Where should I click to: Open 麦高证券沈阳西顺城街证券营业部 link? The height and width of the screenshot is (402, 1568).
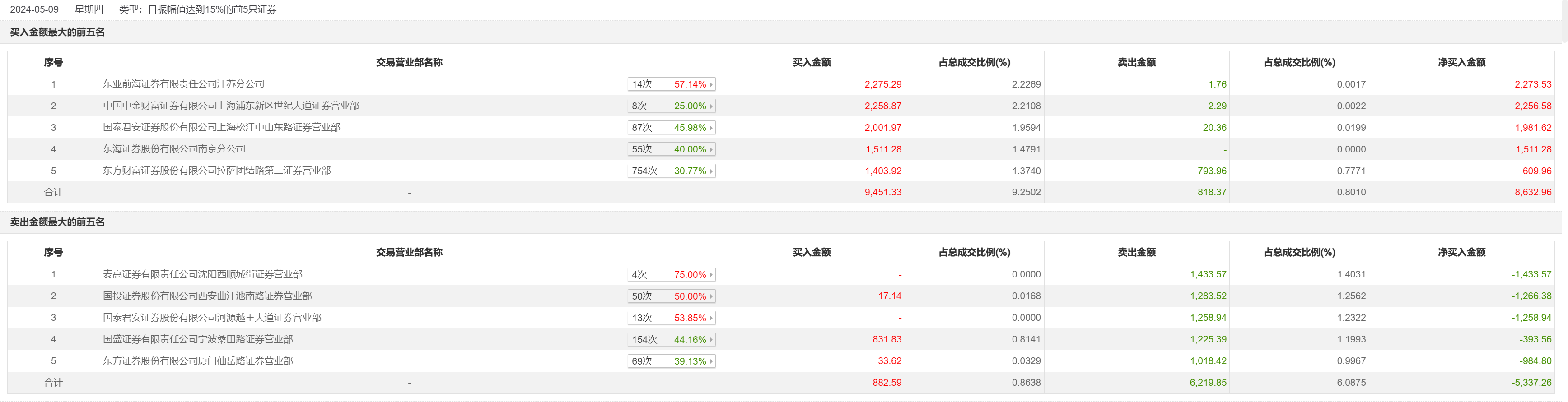pyautogui.click(x=202, y=274)
